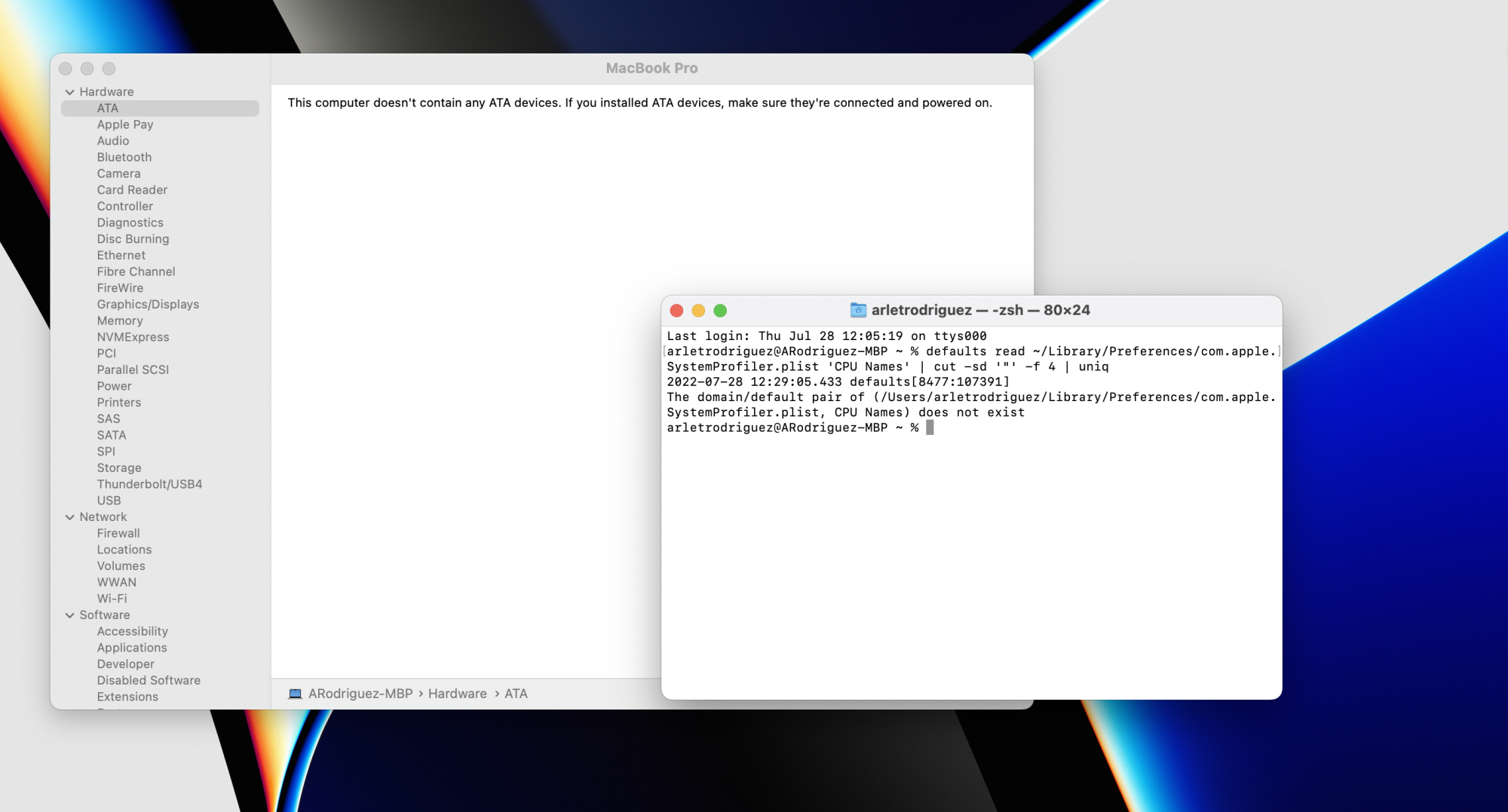Click the folder icon in Terminal title bar
Viewport: 1508px width, 812px height.
(858, 310)
